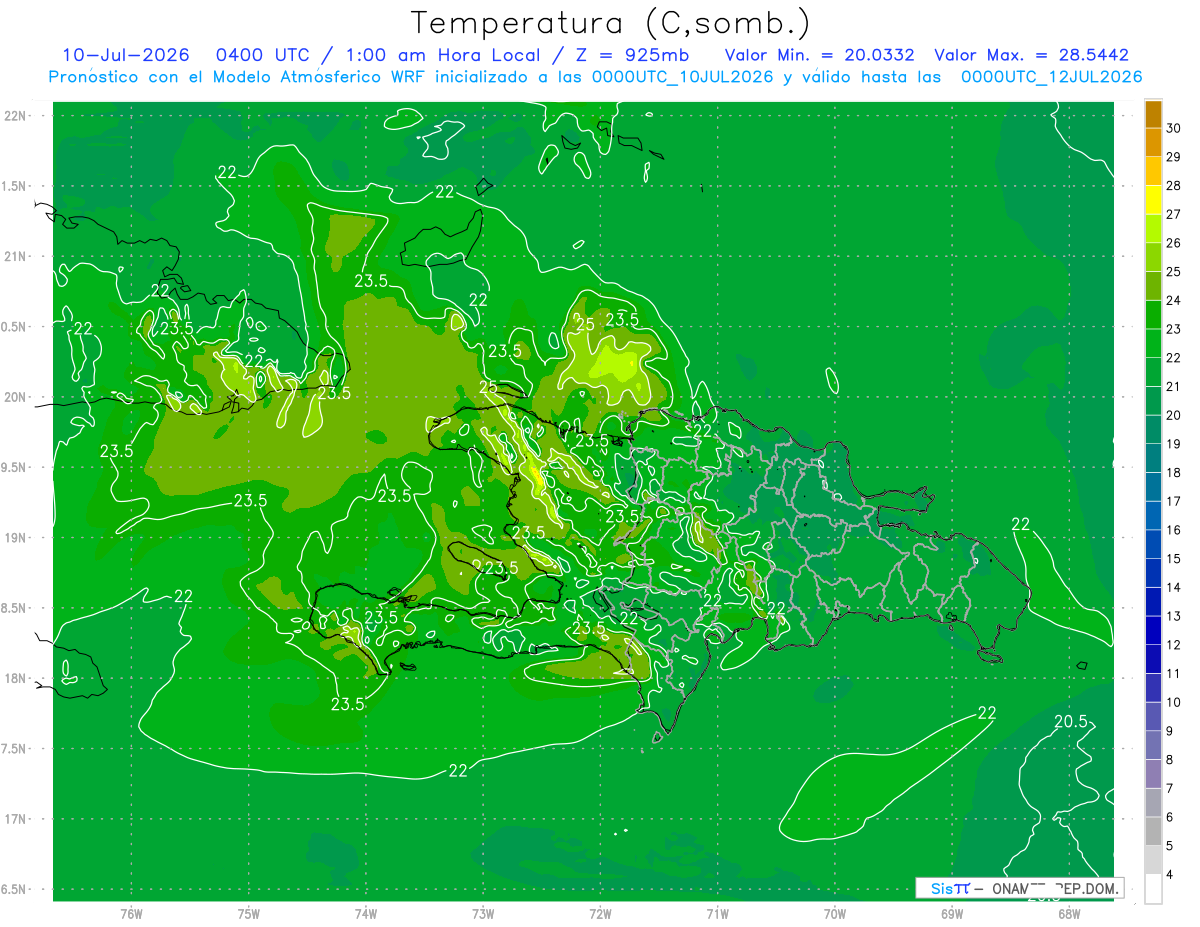Click the '22N' latitude axis label
Screen dimensions: 1200x927
(15, 116)
